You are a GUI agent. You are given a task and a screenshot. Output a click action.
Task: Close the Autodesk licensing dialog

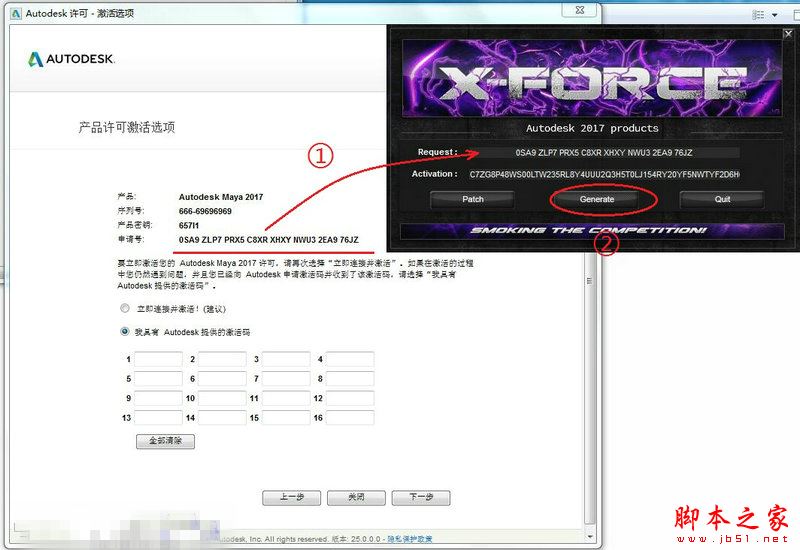580,9
